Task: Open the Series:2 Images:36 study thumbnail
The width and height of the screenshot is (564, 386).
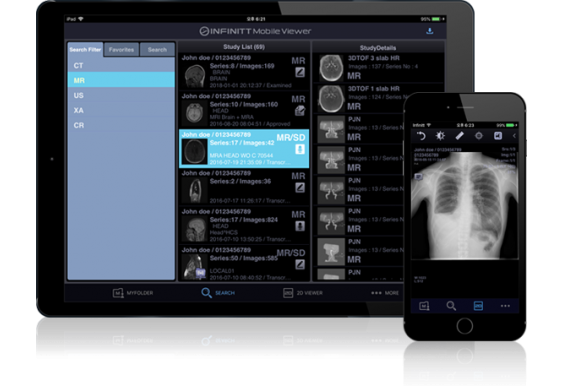Action: [x=195, y=191]
